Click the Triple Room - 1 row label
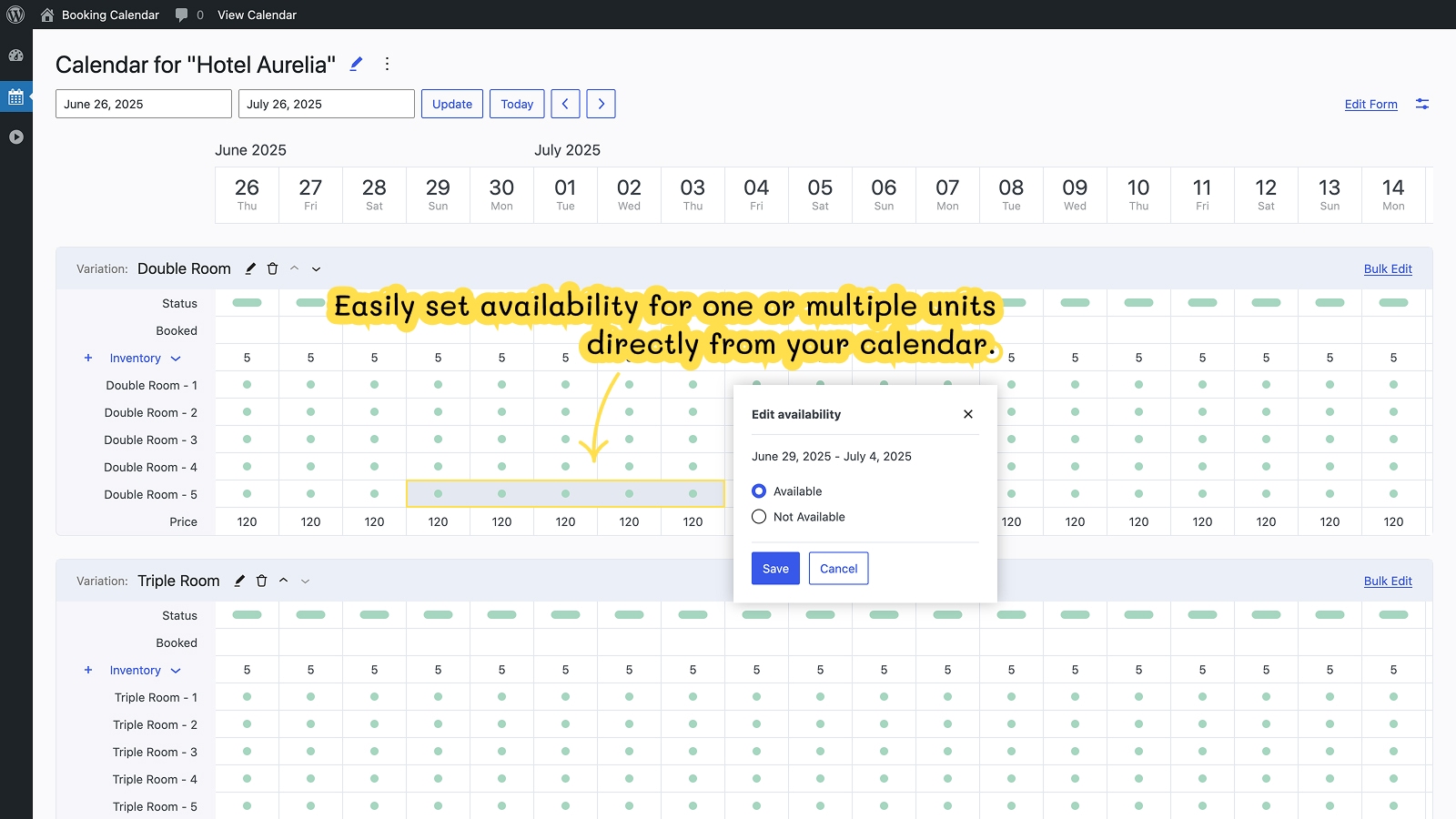Image resolution: width=1456 pixels, height=819 pixels. (x=156, y=697)
